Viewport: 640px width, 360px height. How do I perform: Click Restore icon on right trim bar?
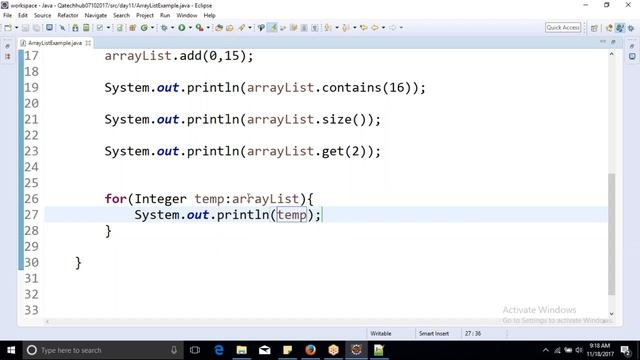[x=632, y=46]
